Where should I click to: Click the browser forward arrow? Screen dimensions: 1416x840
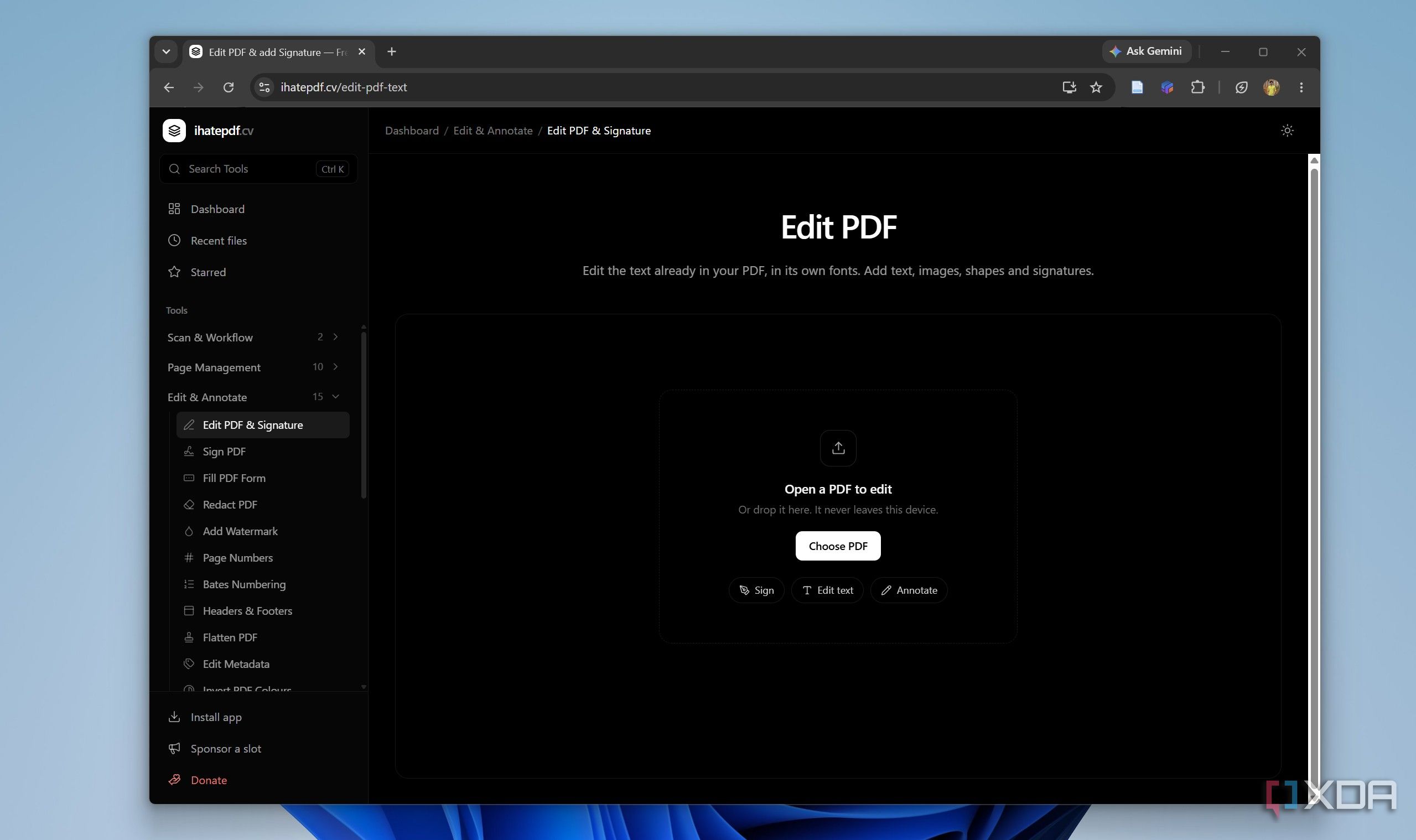(198, 87)
